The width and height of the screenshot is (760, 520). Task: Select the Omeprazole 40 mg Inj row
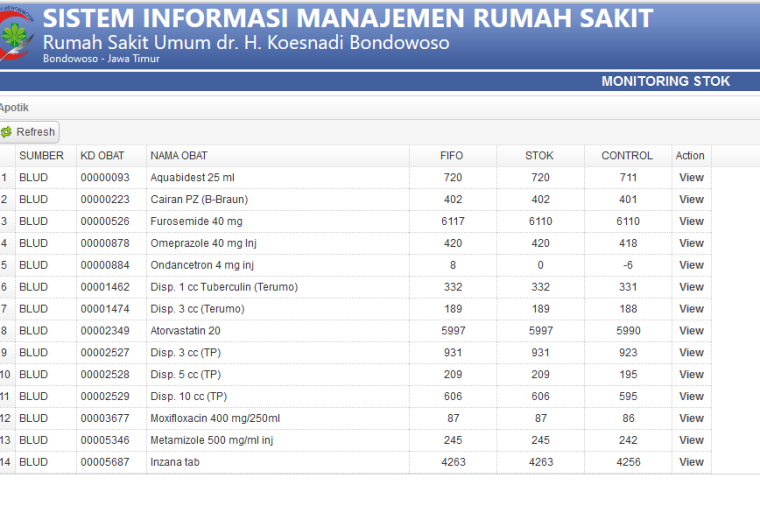click(356, 243)
